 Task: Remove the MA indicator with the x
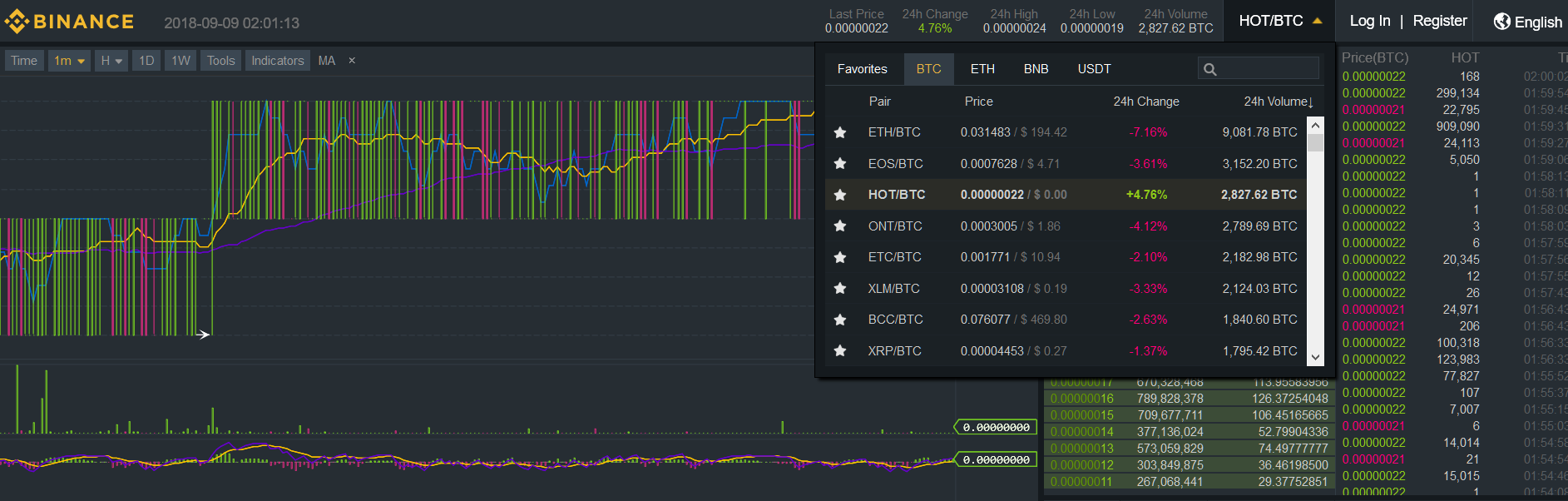tap(352, 61)
